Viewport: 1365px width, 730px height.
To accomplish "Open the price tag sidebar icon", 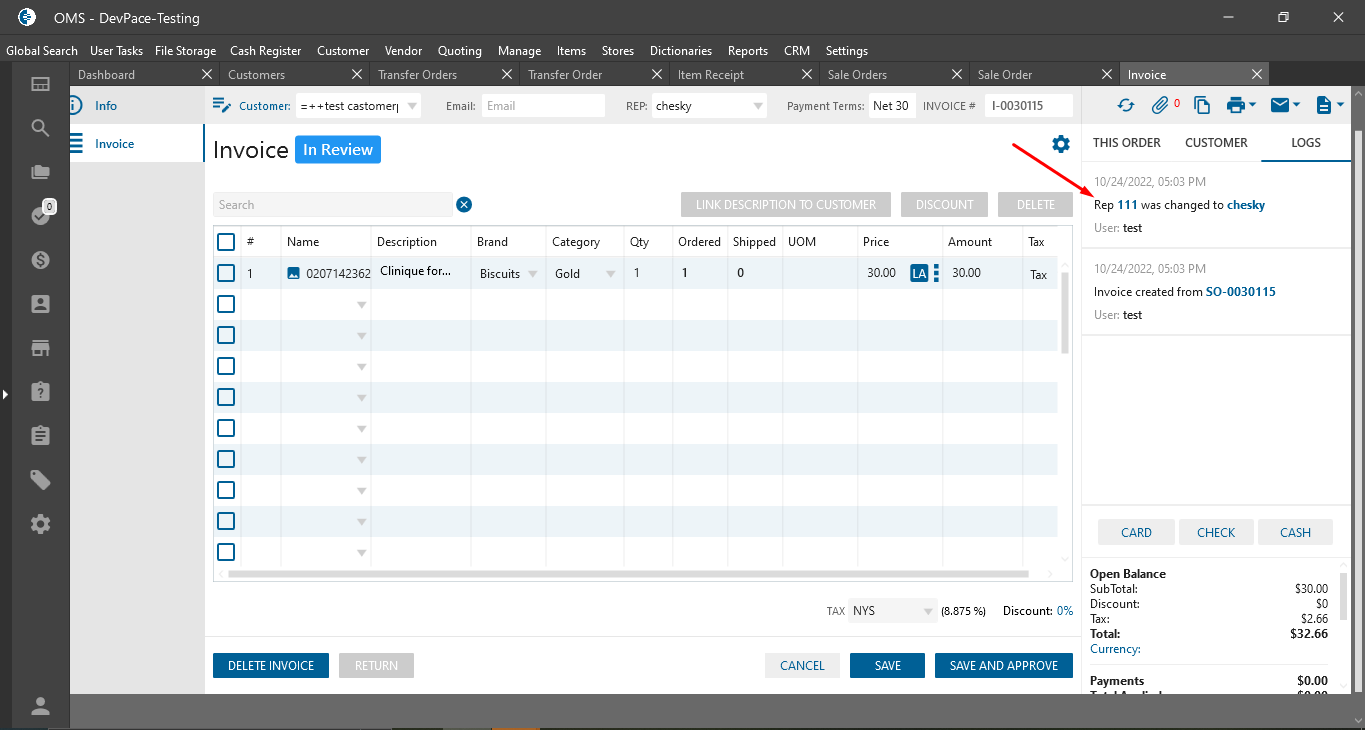I will pyautogui.click(x=40, y=480).
